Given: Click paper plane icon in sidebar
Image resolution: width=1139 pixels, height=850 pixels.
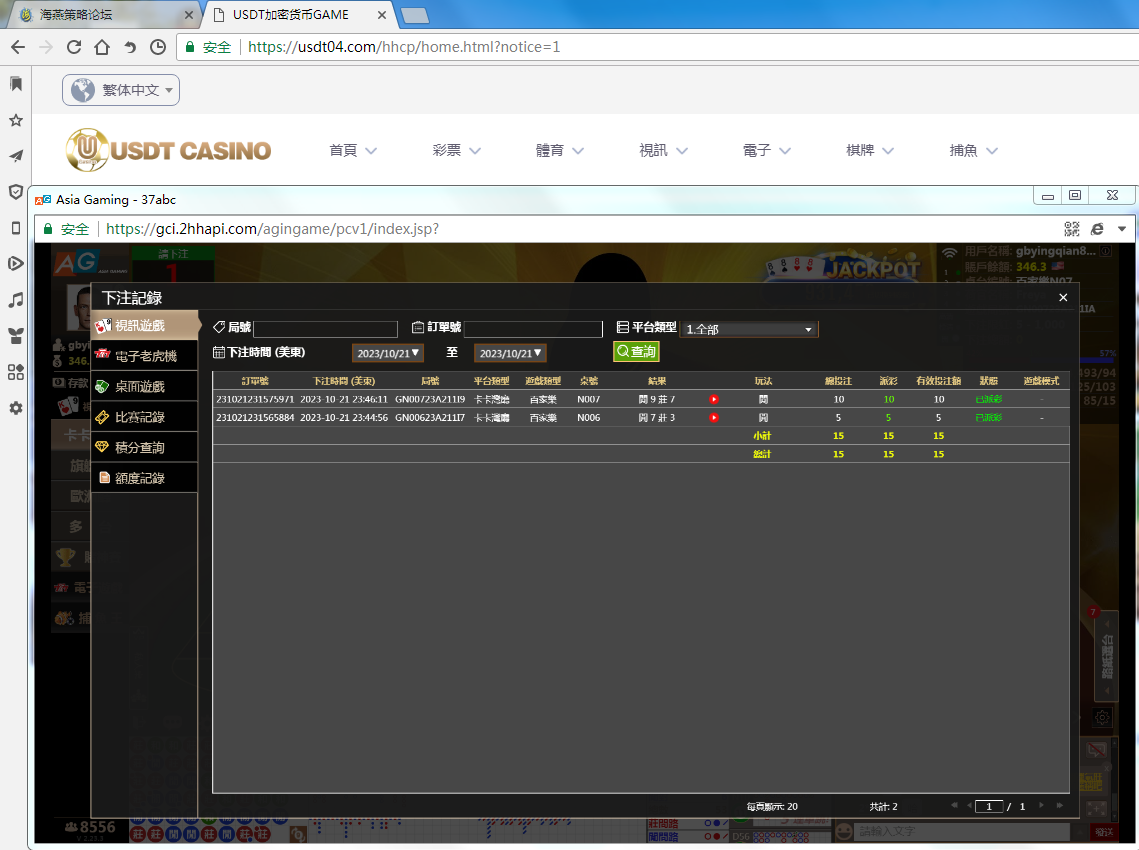Looking at the screenshot, I should pos(16,155).
